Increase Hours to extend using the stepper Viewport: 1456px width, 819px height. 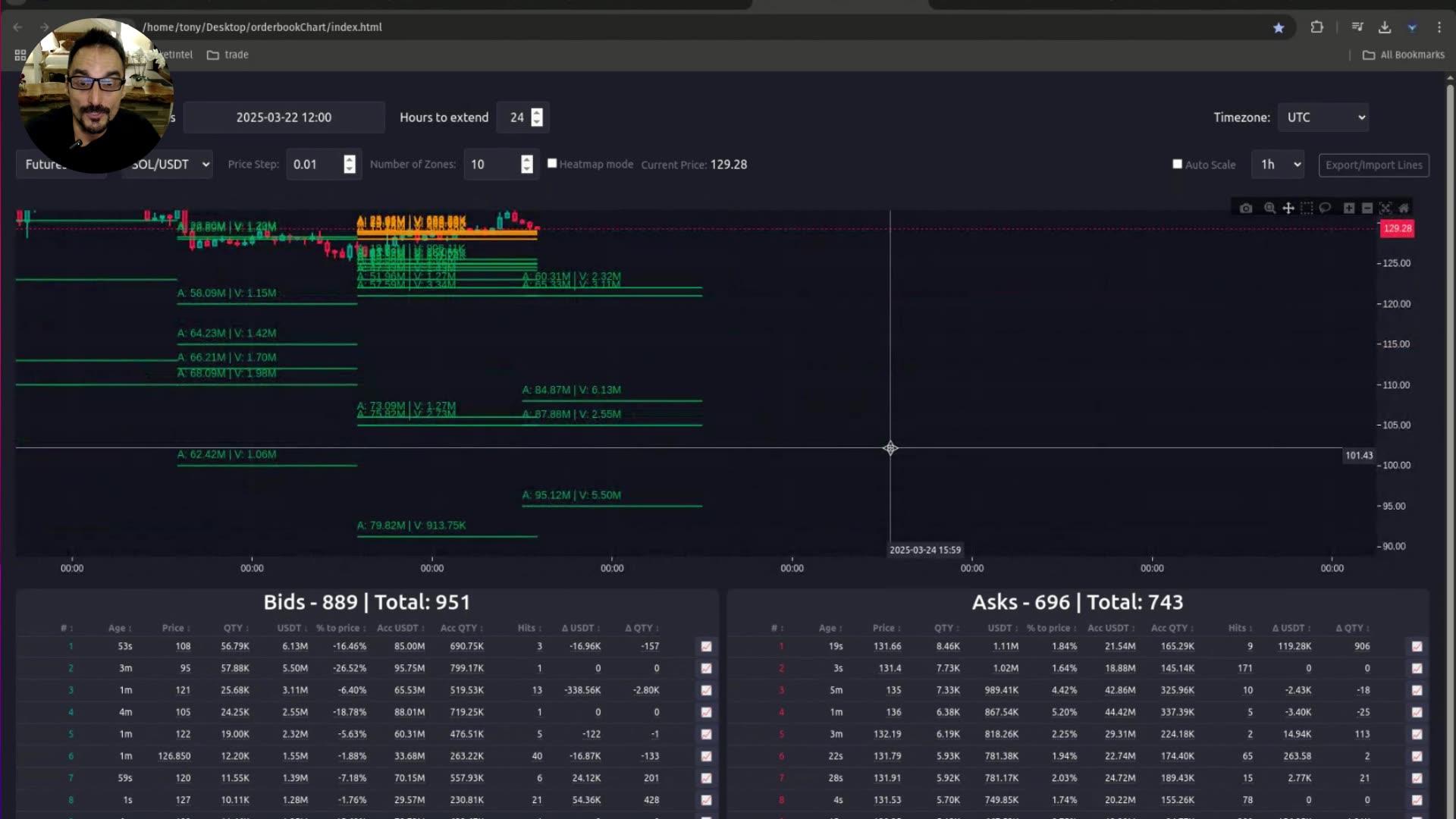pyautogui.click(x=536, y=112)
